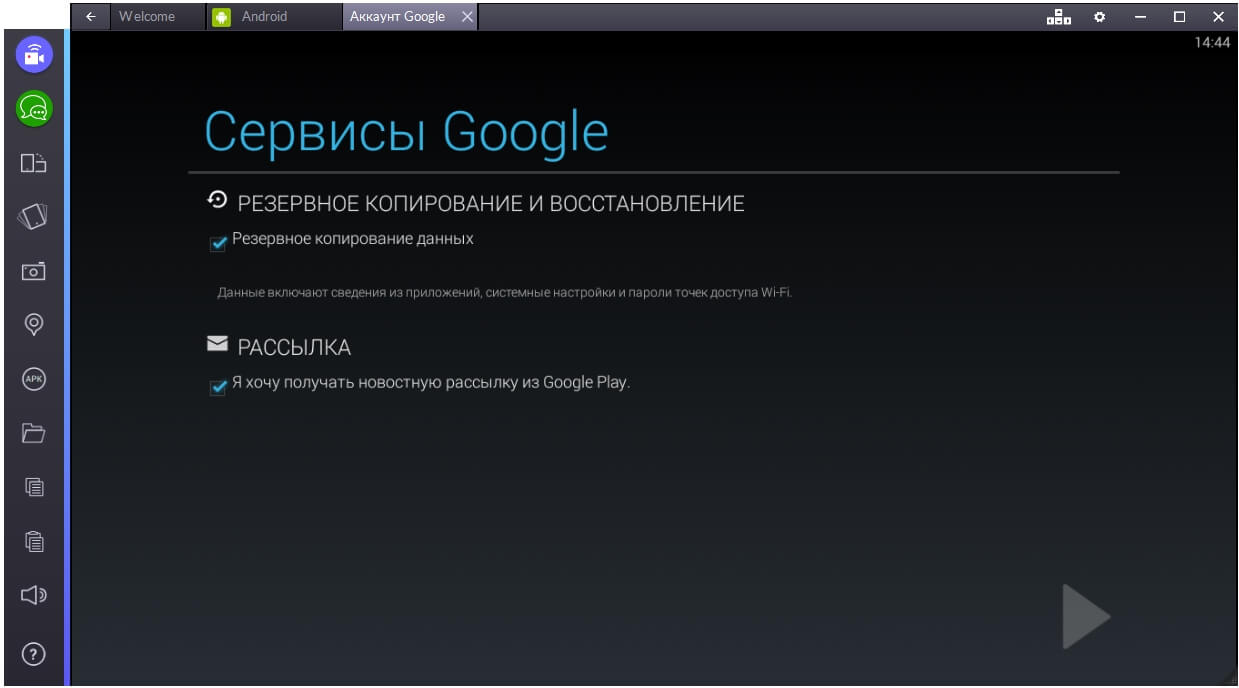Close the Аккаунт Google tab
Image resolution: width=1239 pixels, height=688 pixels.
pyautogui.click(x=467, y=16)
